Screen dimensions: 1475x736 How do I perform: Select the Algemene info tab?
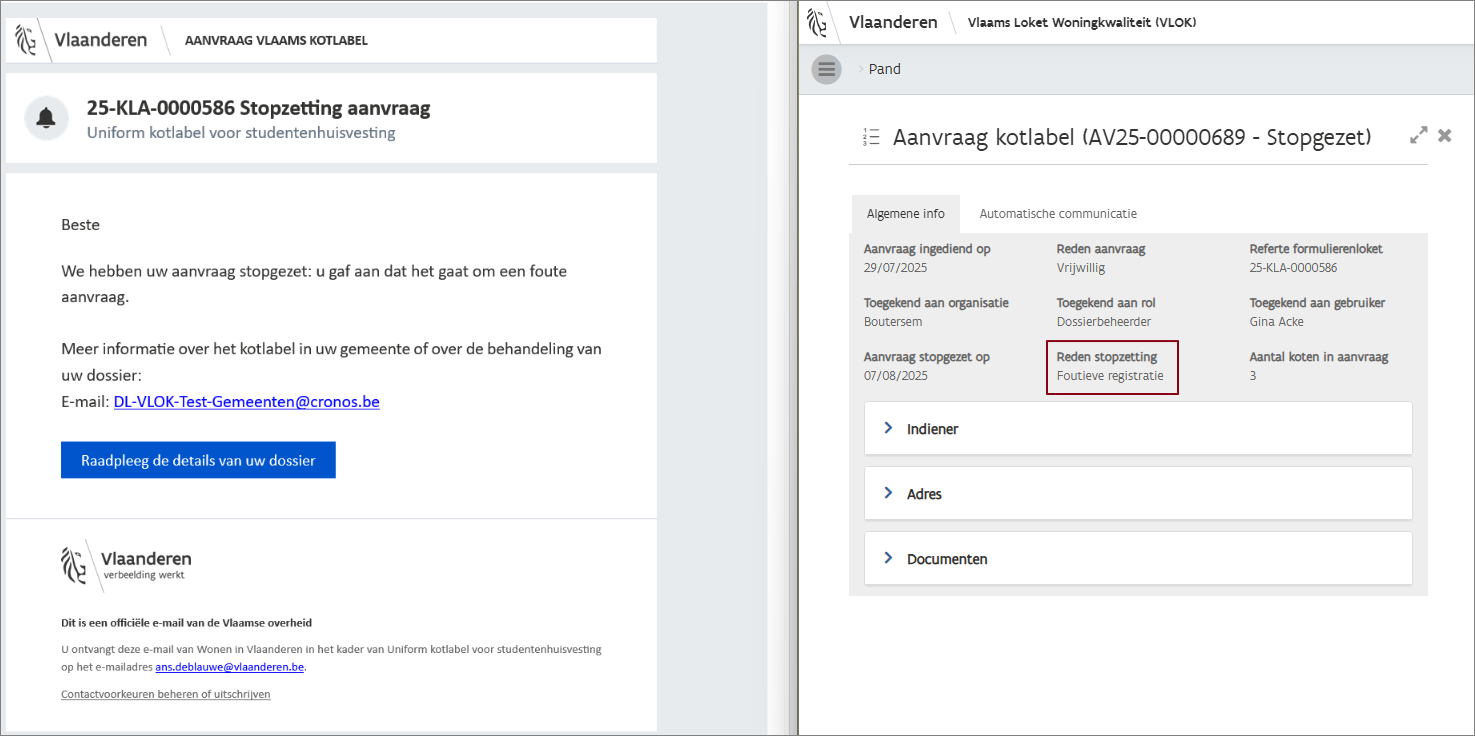(905, 214)
